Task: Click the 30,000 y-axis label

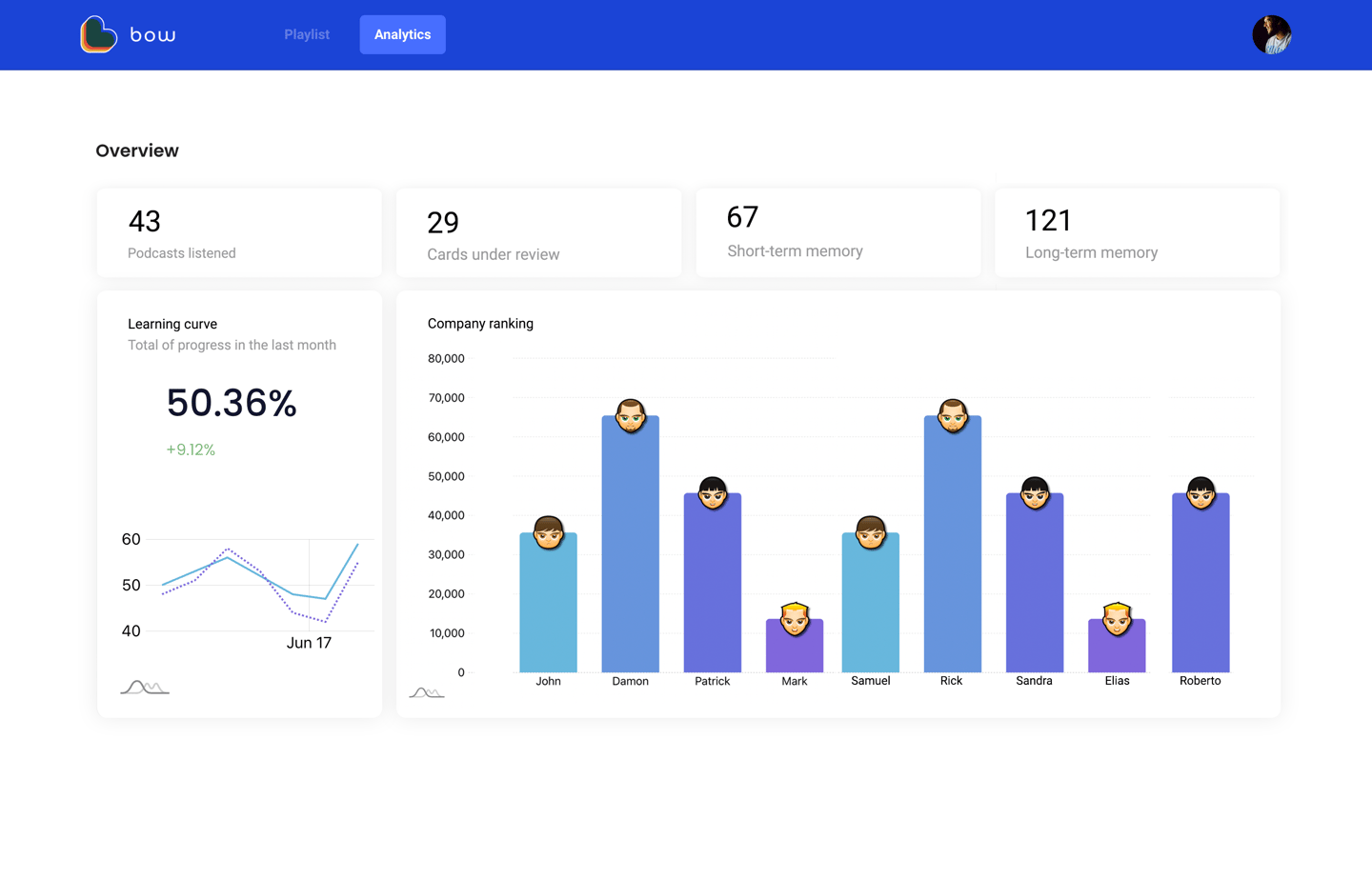Action: click(446, 554)
